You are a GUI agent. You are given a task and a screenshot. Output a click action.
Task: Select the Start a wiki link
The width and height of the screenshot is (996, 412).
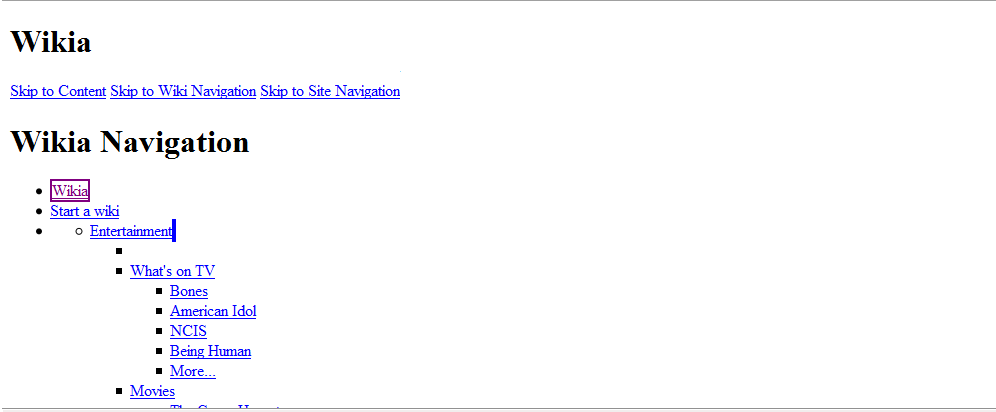84,211
